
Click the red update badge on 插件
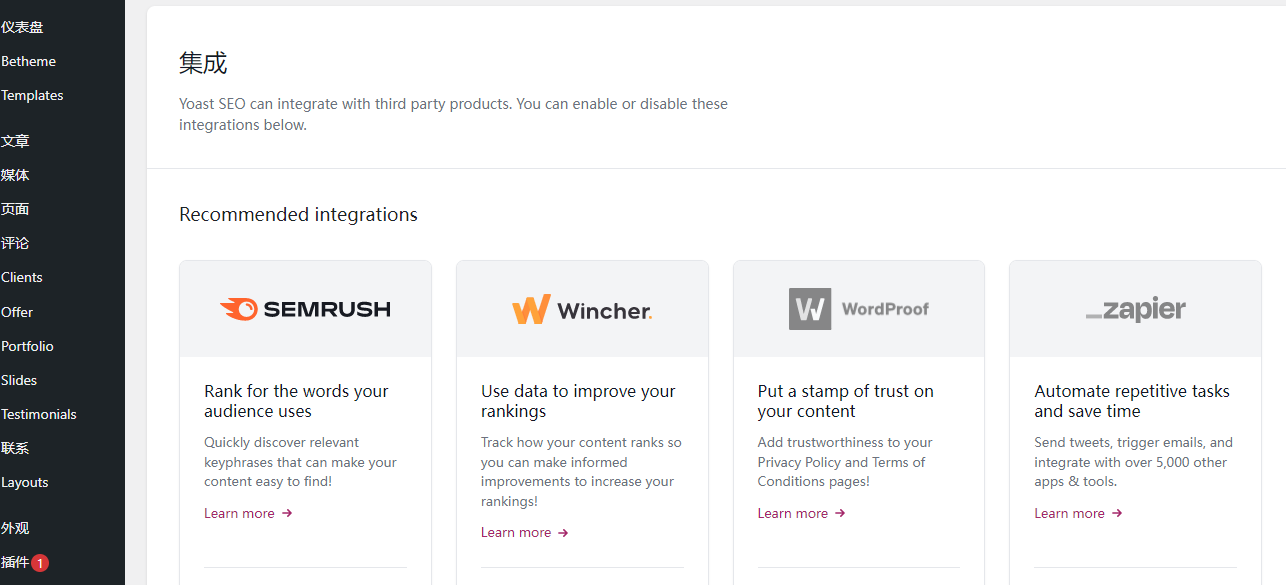(40, 563)
